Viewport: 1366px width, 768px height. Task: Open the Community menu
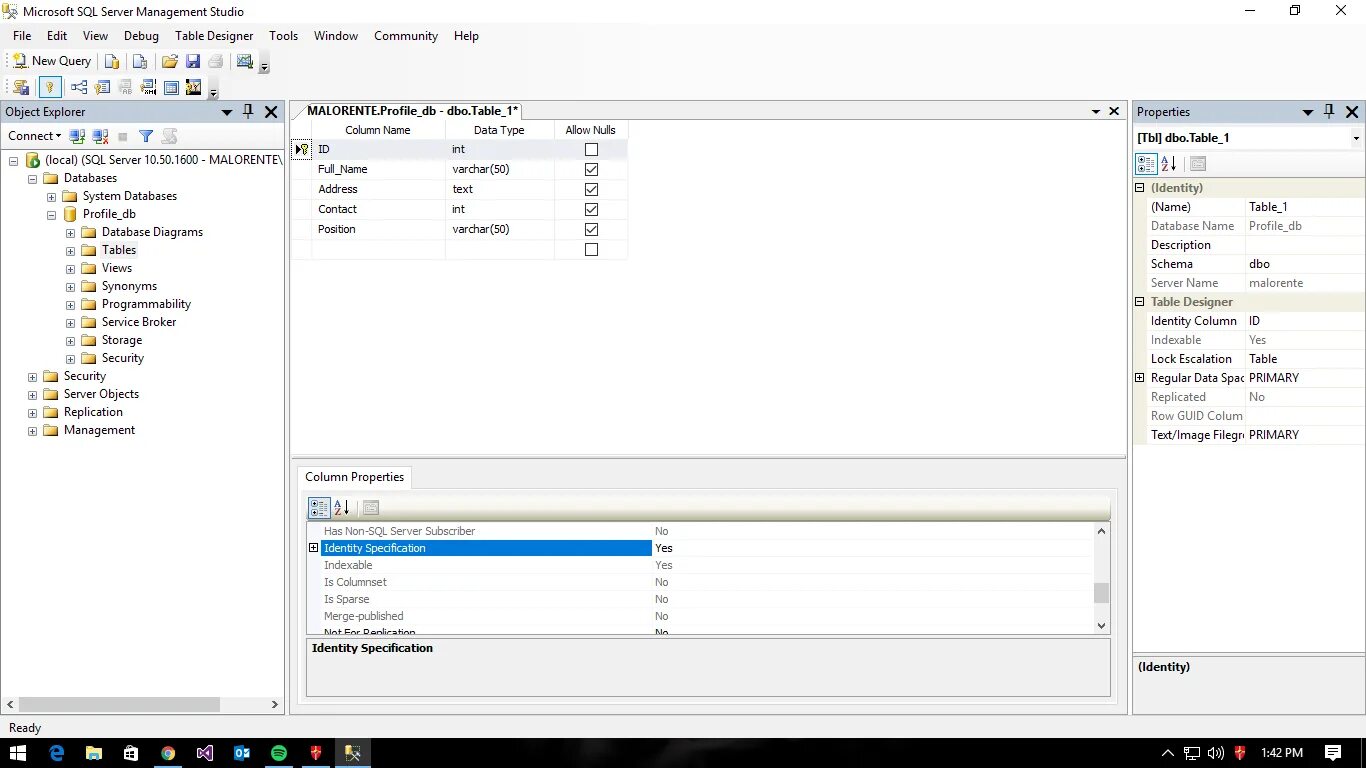pos(406,36)
